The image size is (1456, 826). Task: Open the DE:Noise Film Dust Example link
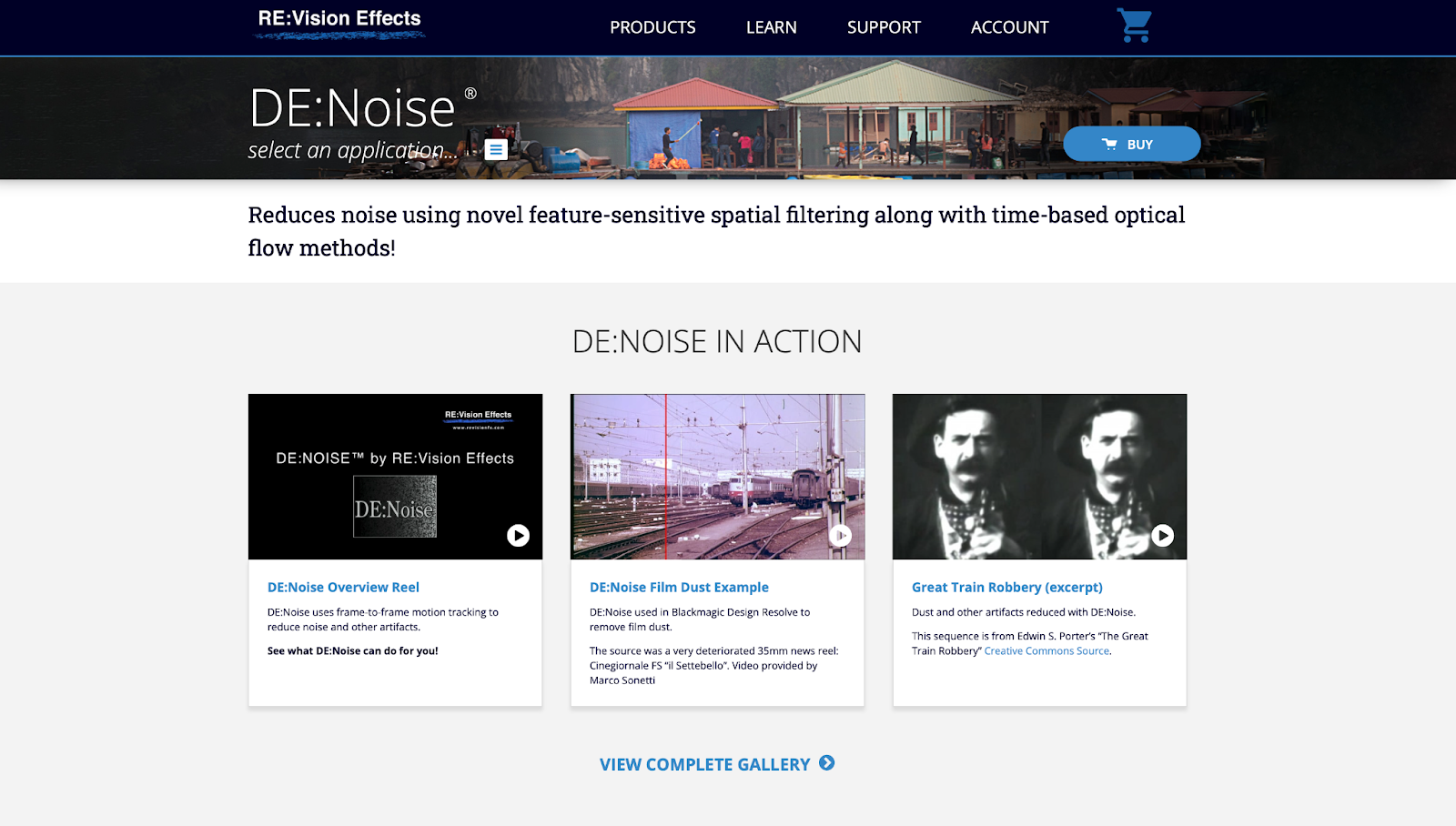click(679, 588)
